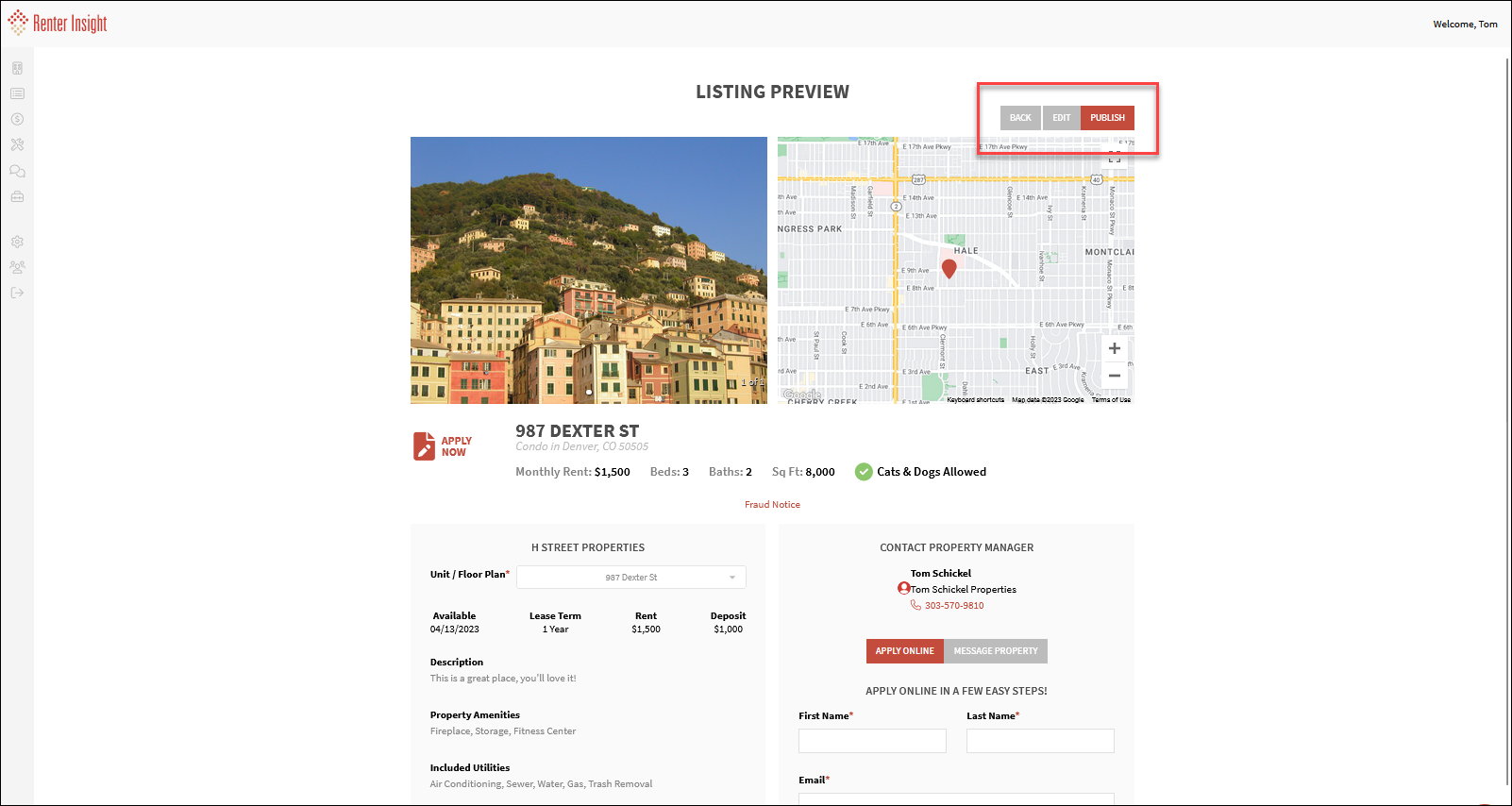
Task: Toggle map fullscreen view
Action: coord(1115,157)
